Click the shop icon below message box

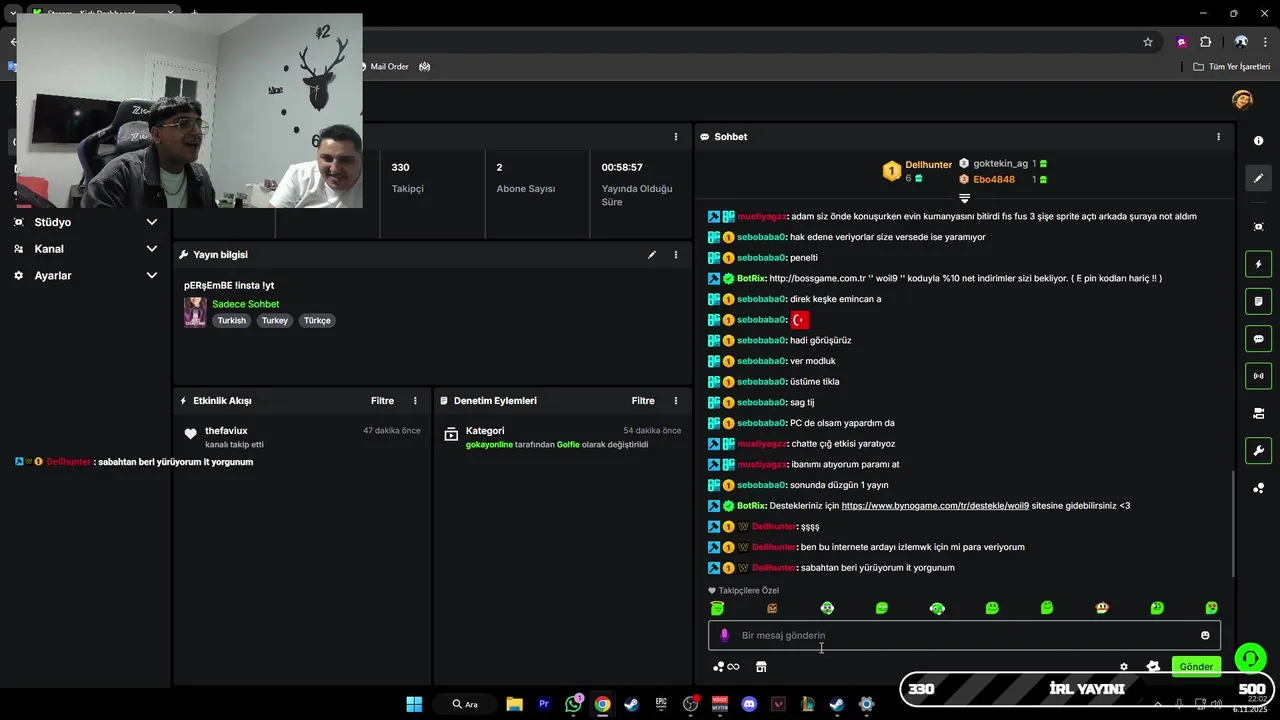click(x=760, y=667)
